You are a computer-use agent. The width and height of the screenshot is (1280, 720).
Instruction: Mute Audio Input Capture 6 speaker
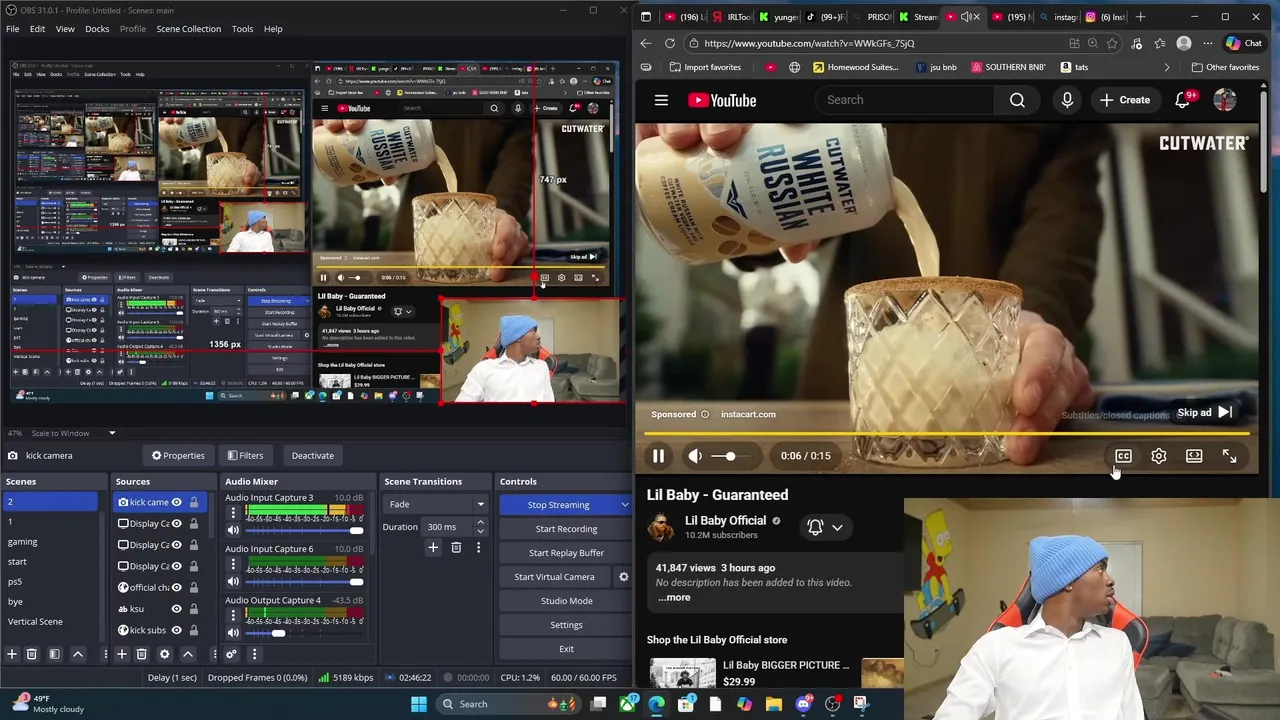[233, 581]
